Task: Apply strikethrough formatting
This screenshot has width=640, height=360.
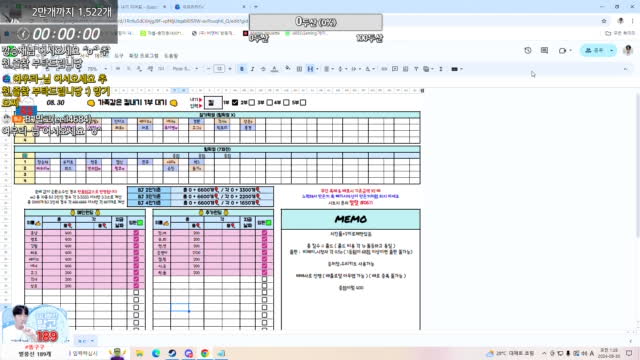Action: coord(263,69)
